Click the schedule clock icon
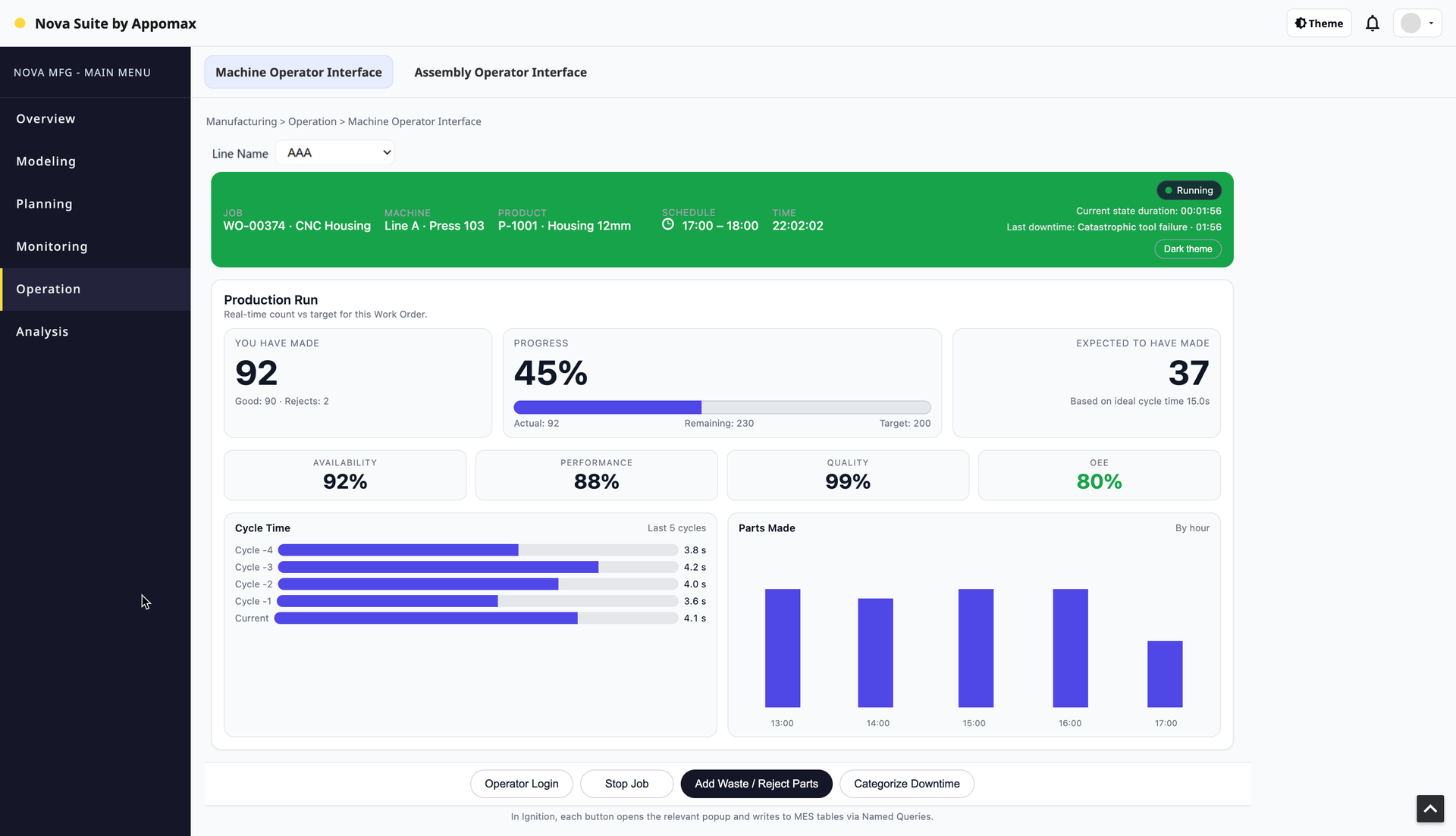The image size is (1456, 836). click(668, 225)
